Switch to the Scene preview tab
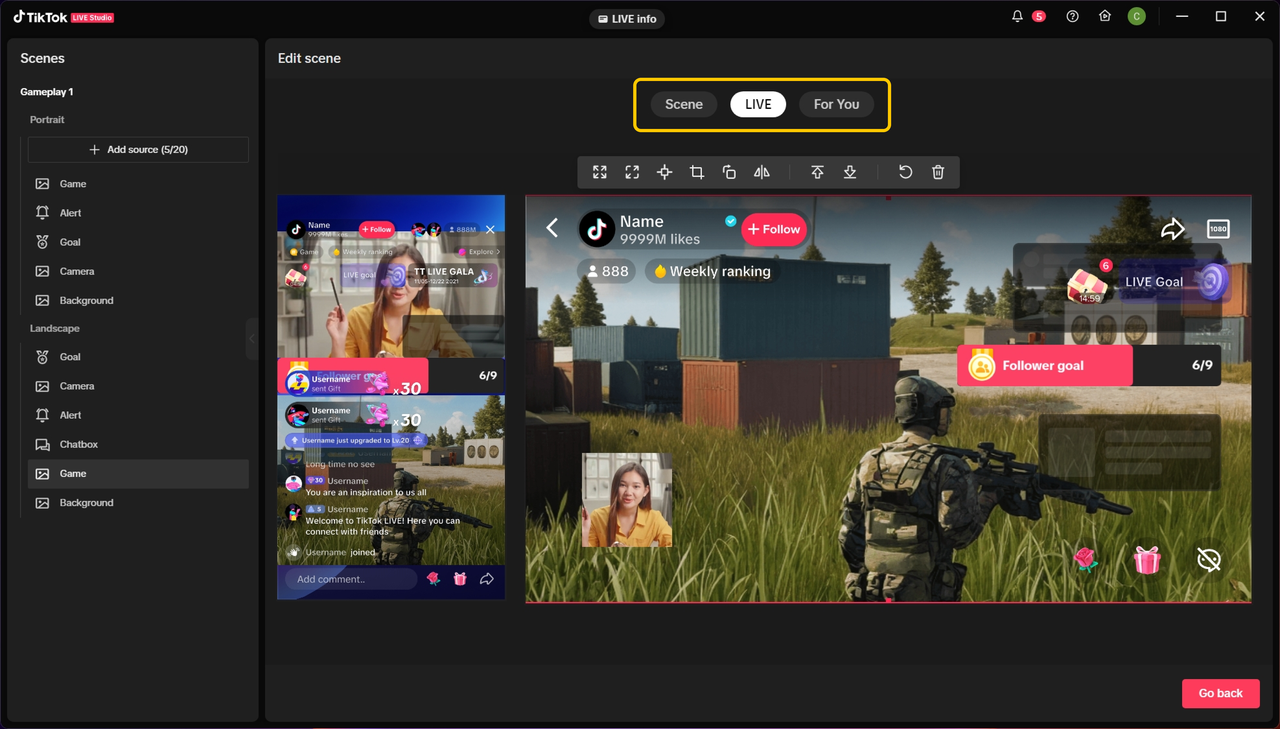This screenshot has width=1280, height=729. click(x=684, y=104)
